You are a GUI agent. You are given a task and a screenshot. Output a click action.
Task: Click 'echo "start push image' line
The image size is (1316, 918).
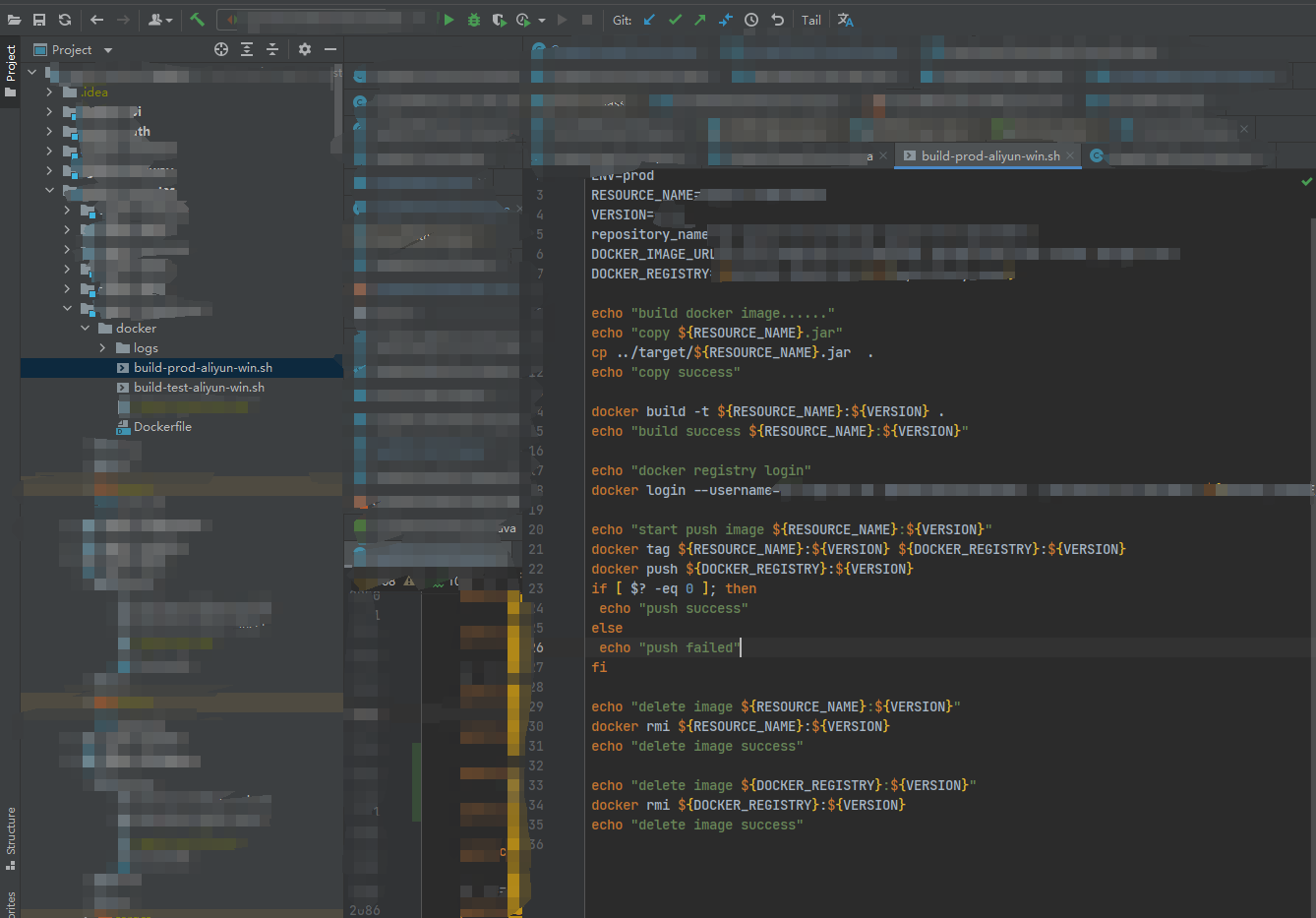(x=791, y=529)
